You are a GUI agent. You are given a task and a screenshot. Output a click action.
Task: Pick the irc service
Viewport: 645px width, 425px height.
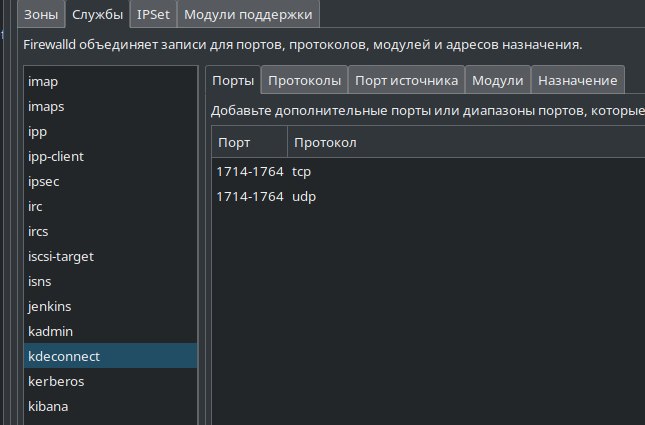click(111, 207)
